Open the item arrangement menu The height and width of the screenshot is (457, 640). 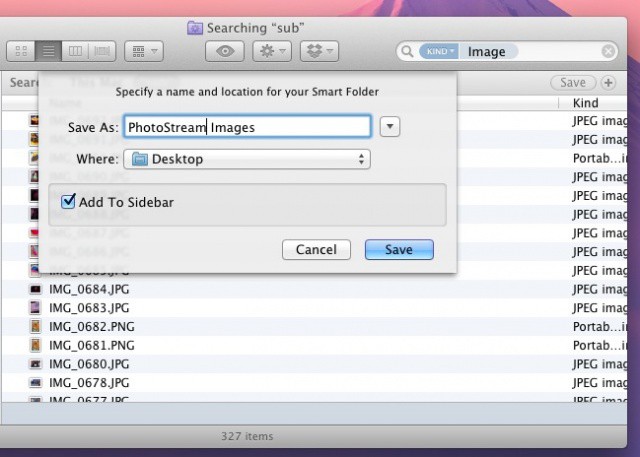(x=144, y=51)
